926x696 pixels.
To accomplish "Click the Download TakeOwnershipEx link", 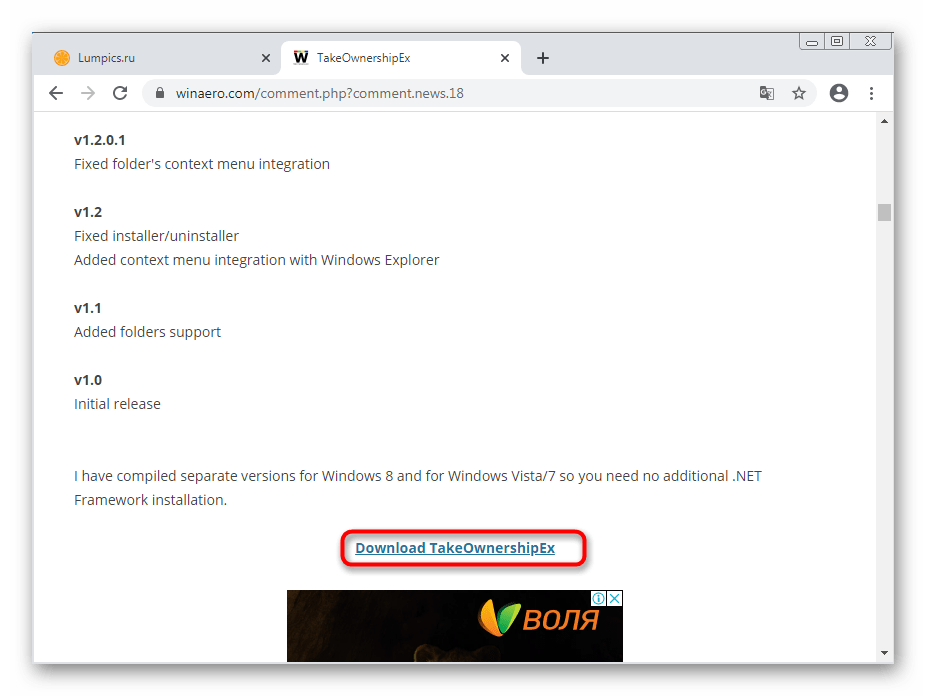I will [455, 548].
